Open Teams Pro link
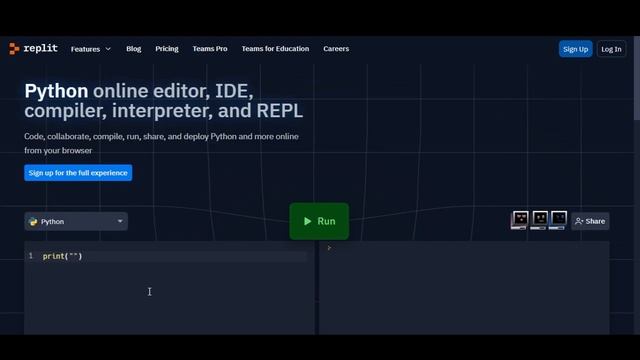This screenshot has width=640, height=360. coord(210,49)
